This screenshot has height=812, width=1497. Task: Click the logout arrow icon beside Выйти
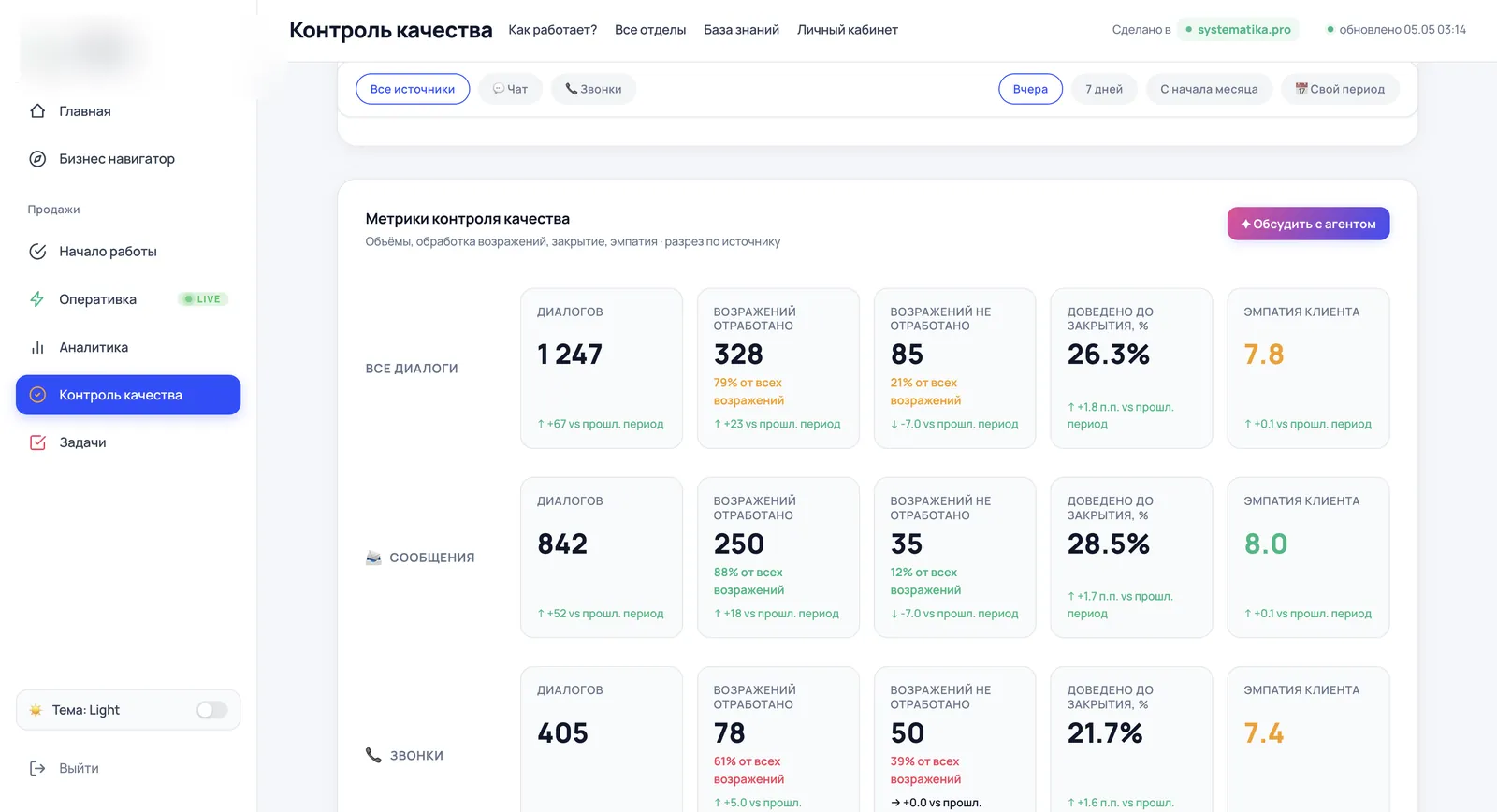37,768
